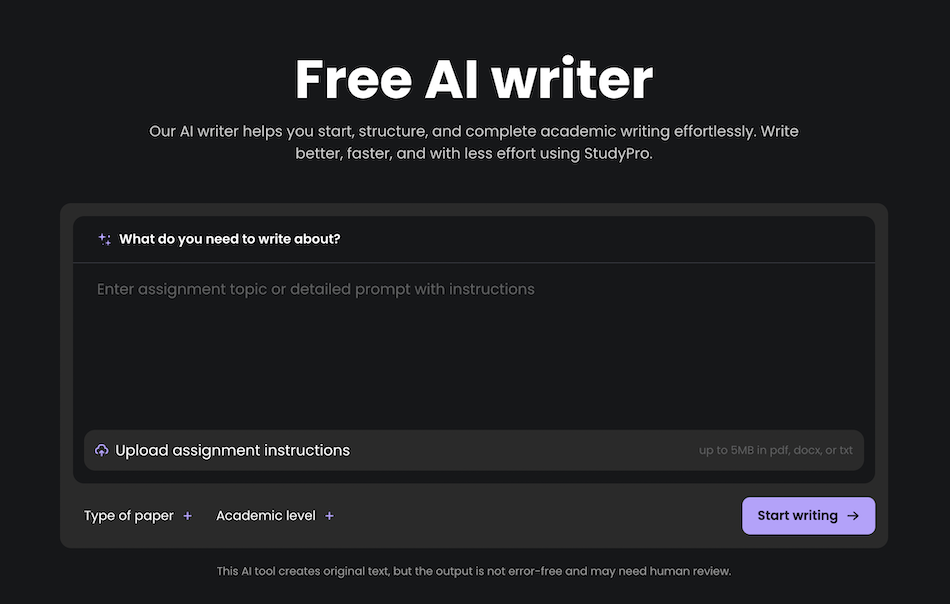The height and width of the screenshot is (604, 950).
Task: Click the "What do you need to write about?" label
Action: pyautogui.click(x=229, y=239)
